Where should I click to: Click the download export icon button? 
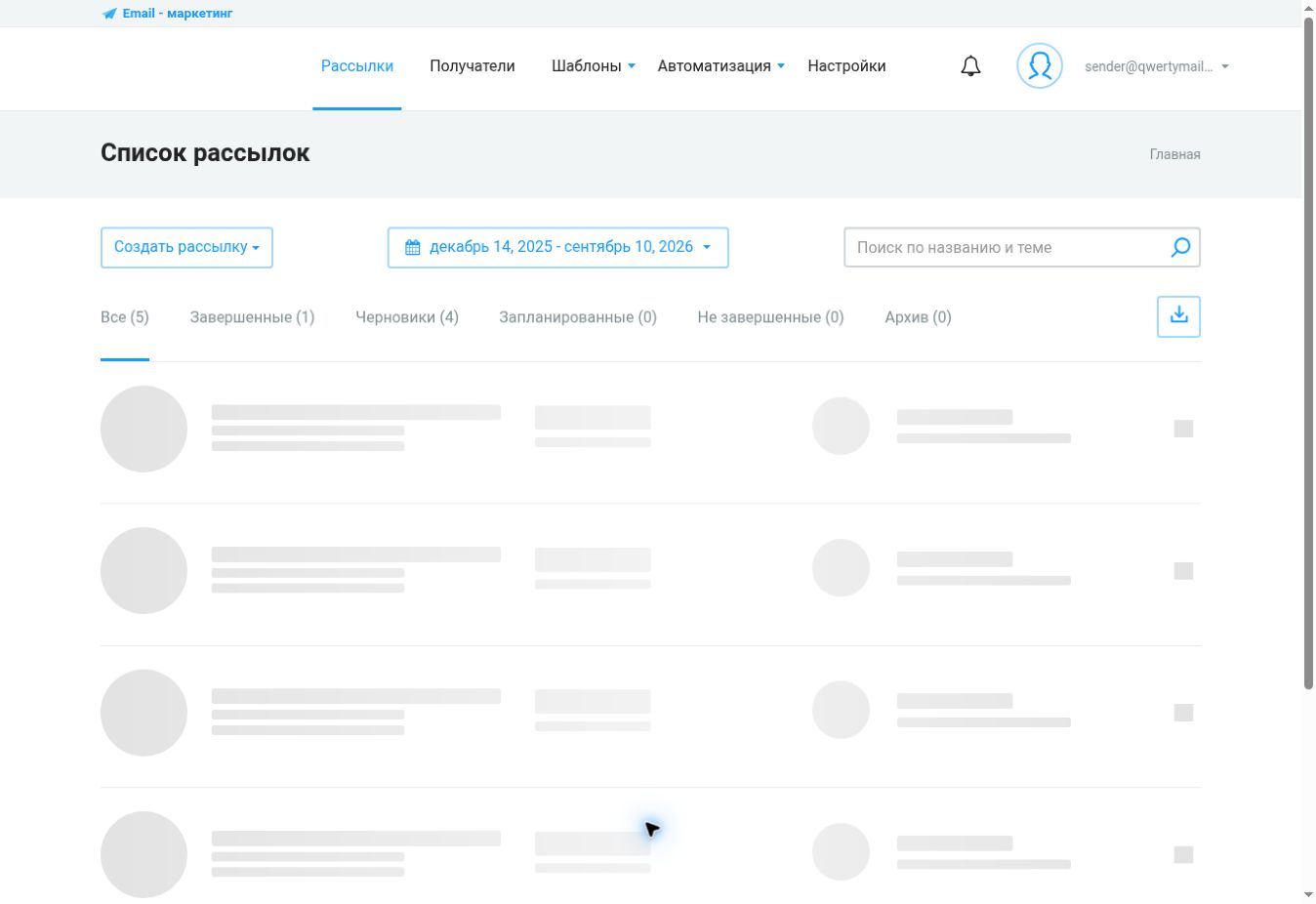1178,316
